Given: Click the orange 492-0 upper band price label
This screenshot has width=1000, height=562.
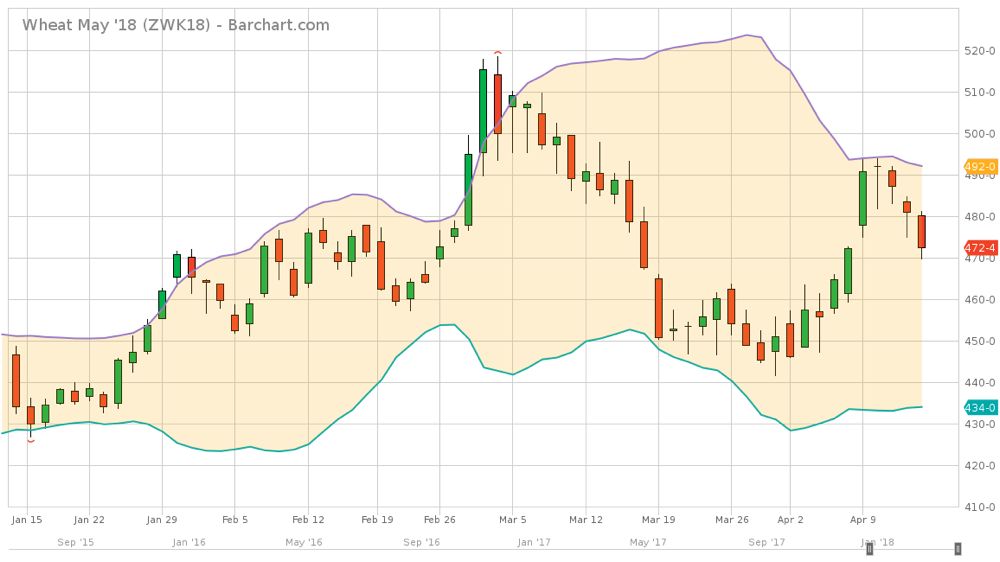Looking at the screenshot, I should [x=980, y=167].
